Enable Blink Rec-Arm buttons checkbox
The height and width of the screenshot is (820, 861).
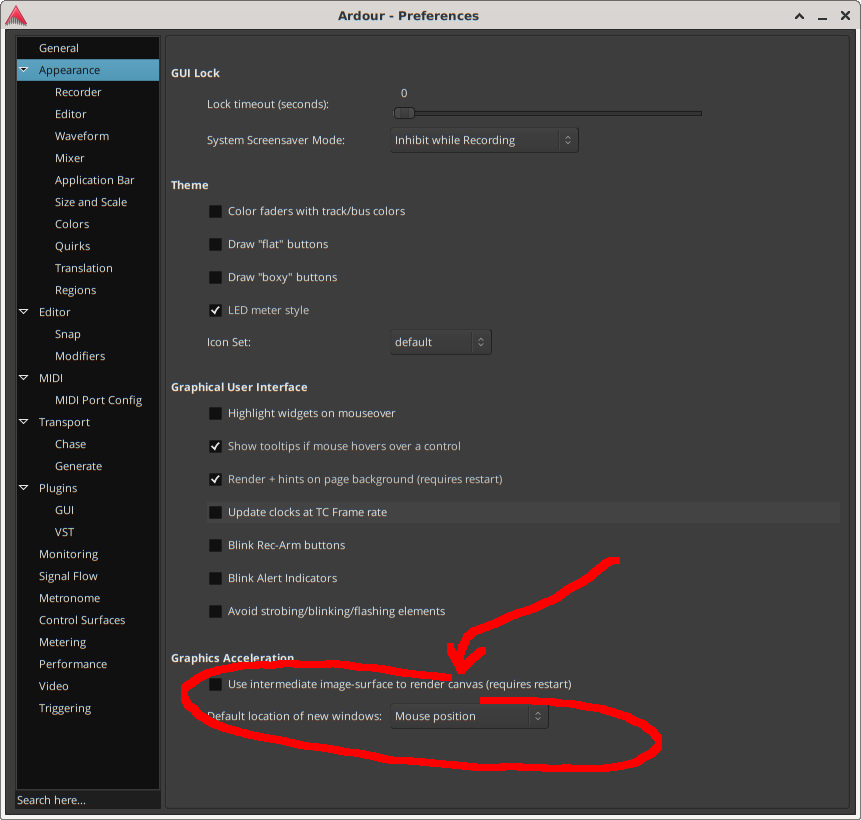coord(215,545)
